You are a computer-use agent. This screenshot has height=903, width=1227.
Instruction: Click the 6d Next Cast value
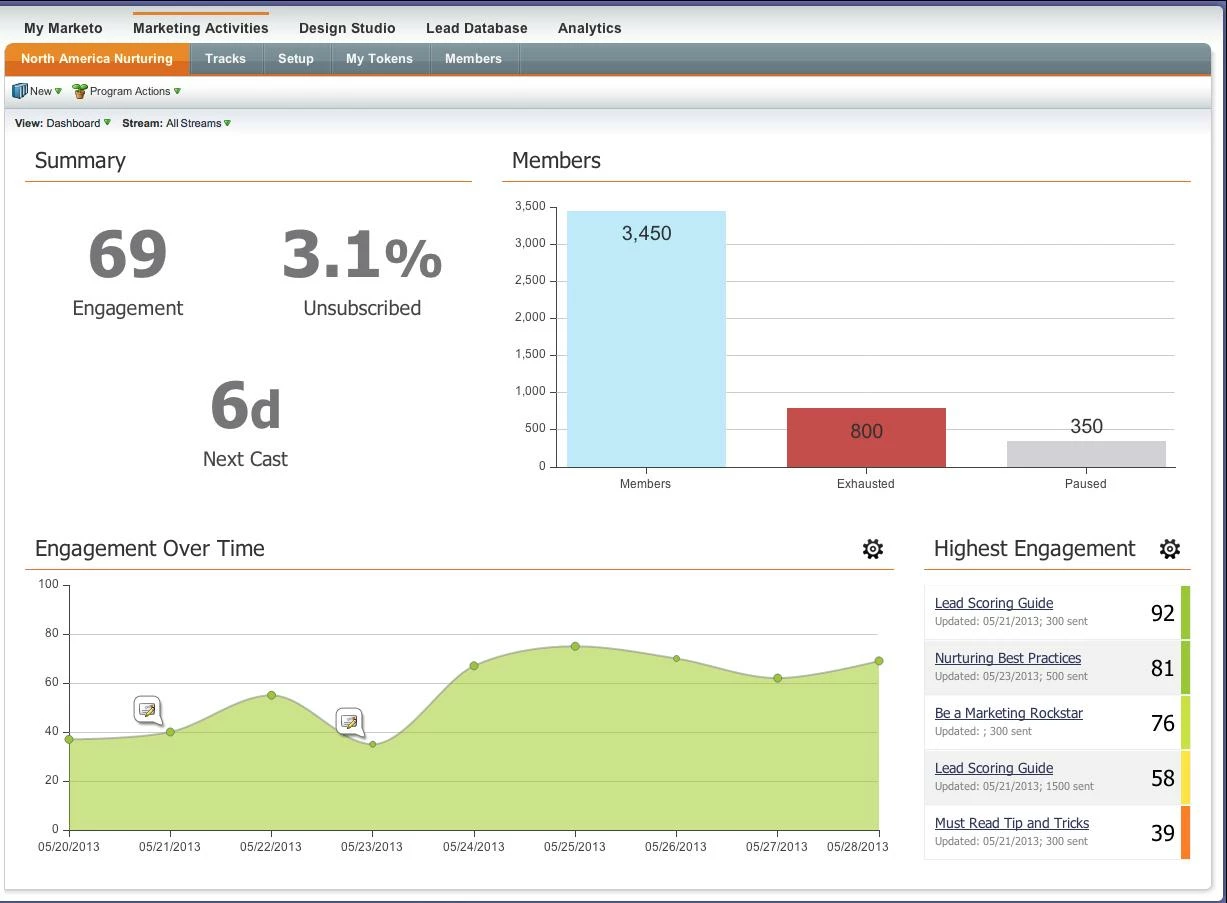click(245, 406)
